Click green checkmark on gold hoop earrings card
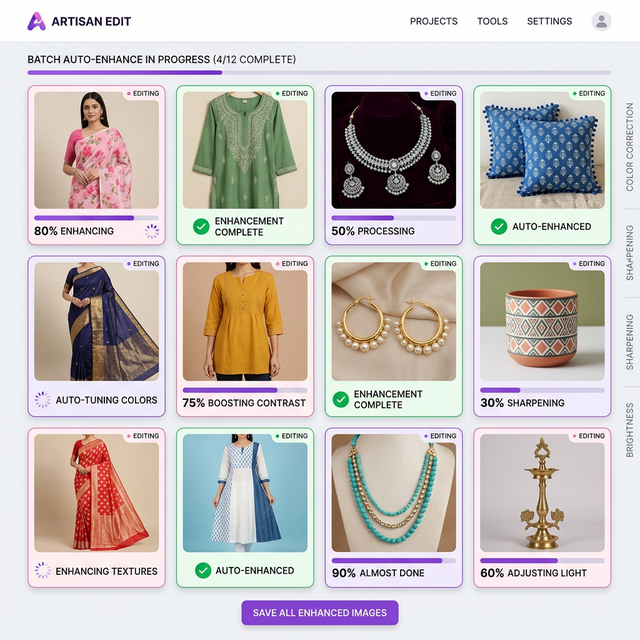This screenshot has height=640, width=640. (x=340, y=399)
